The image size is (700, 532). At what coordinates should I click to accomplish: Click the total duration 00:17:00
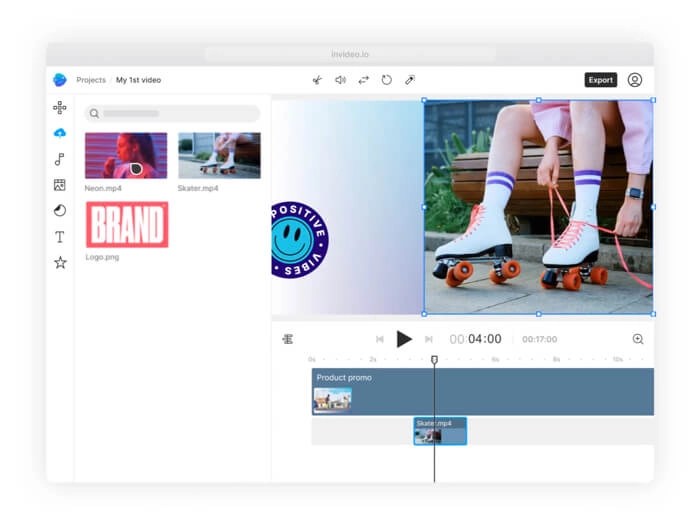coord(540,339)
